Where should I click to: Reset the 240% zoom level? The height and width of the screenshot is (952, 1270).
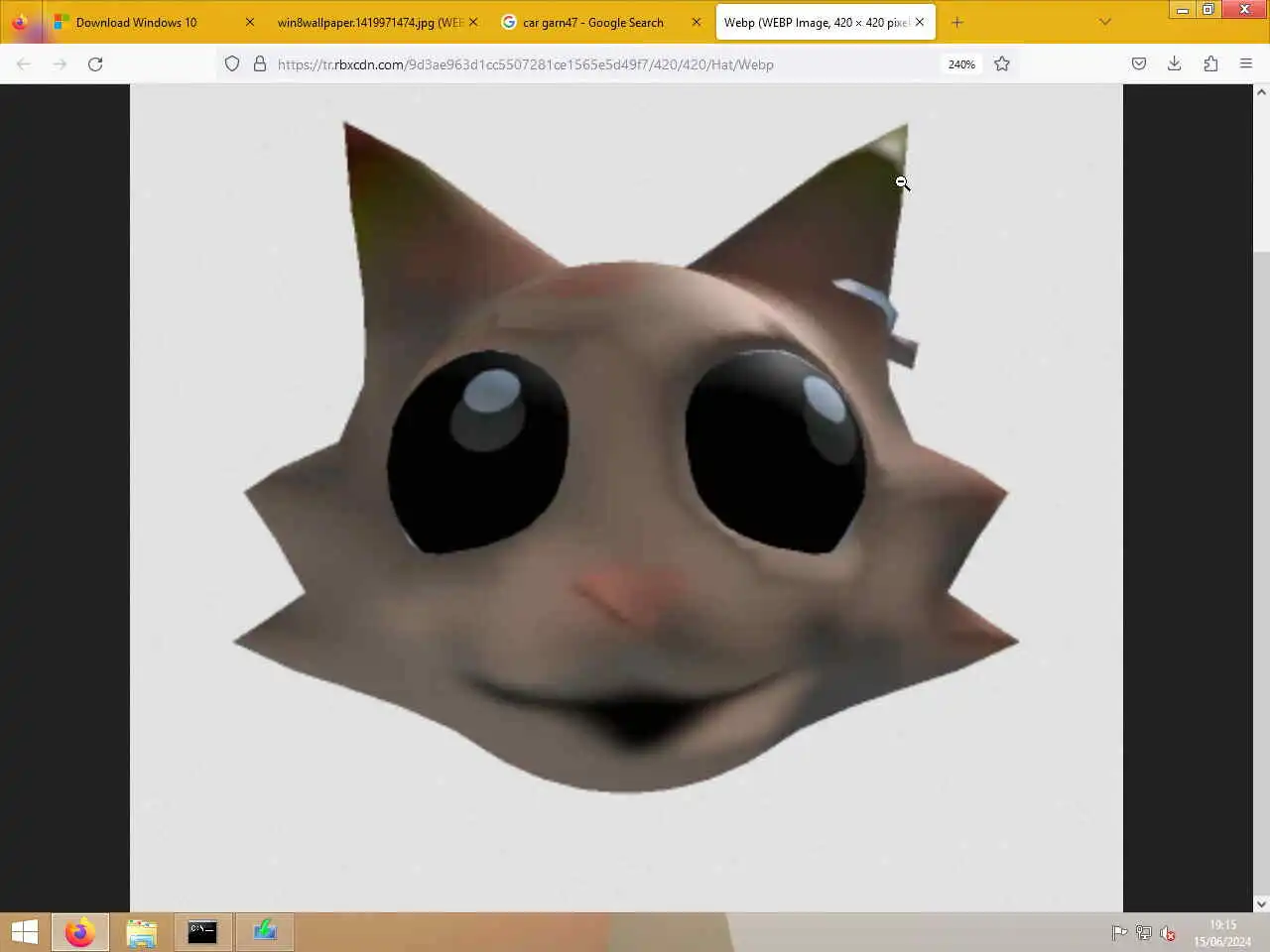pyautogui.click(x=961, y=63)
